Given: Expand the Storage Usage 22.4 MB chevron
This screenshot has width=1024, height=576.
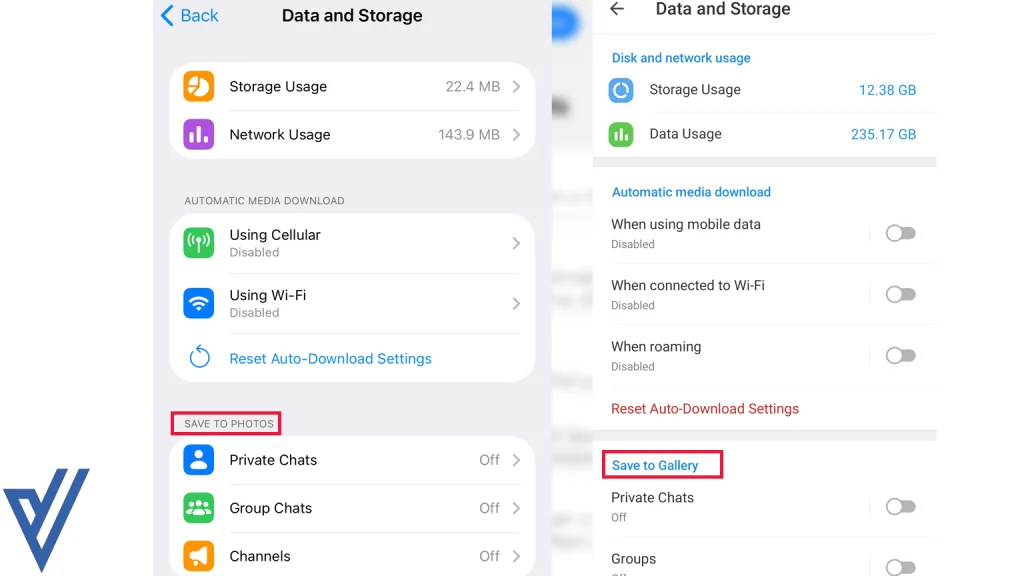Looking at the screenshot, I should [516, 86].
